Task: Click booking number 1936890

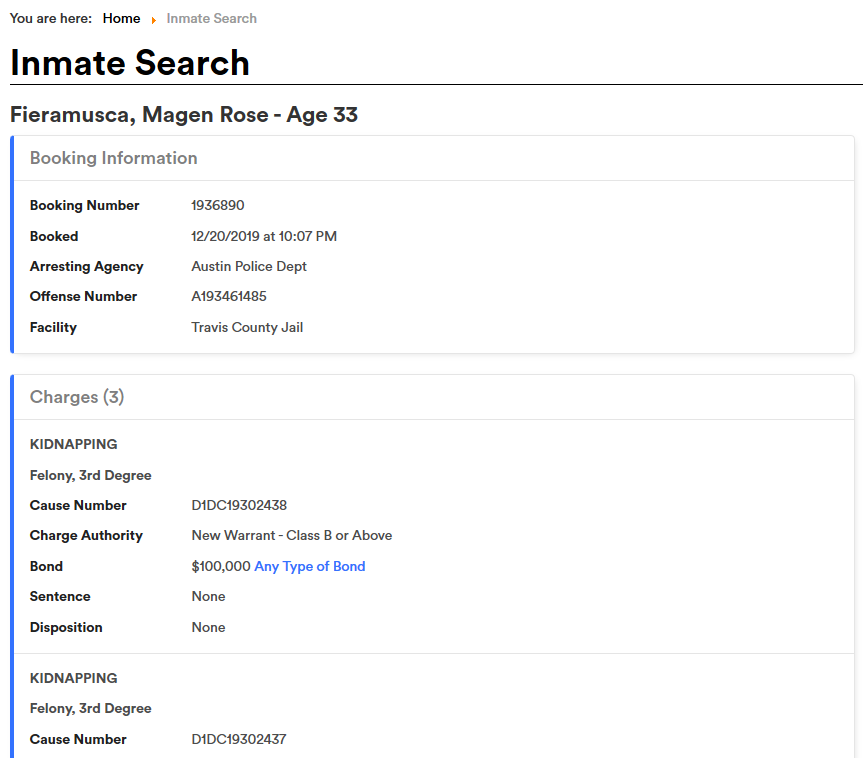Action: click(217, 205)
